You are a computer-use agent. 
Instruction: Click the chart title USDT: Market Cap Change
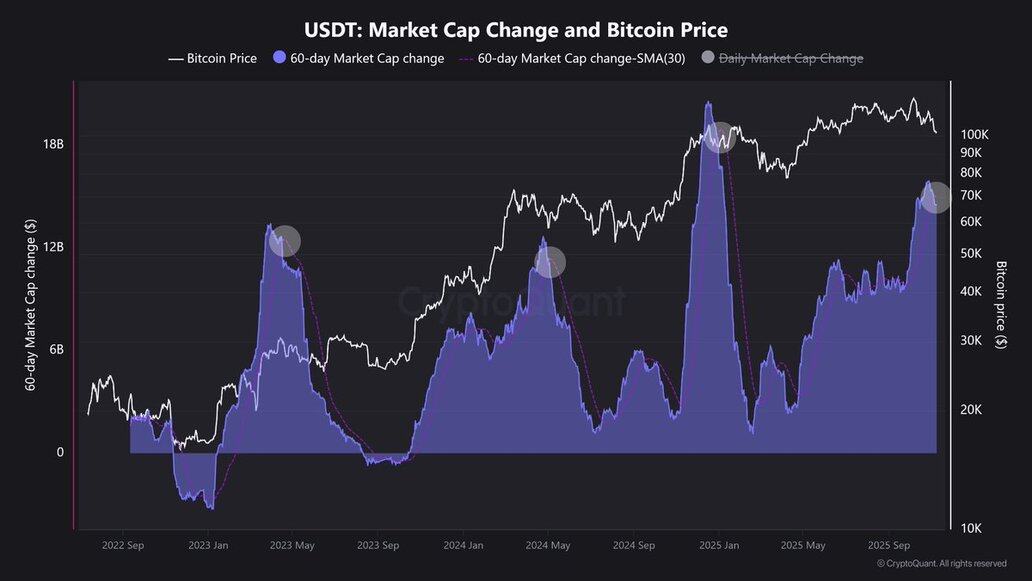click(x=516, y=30)
